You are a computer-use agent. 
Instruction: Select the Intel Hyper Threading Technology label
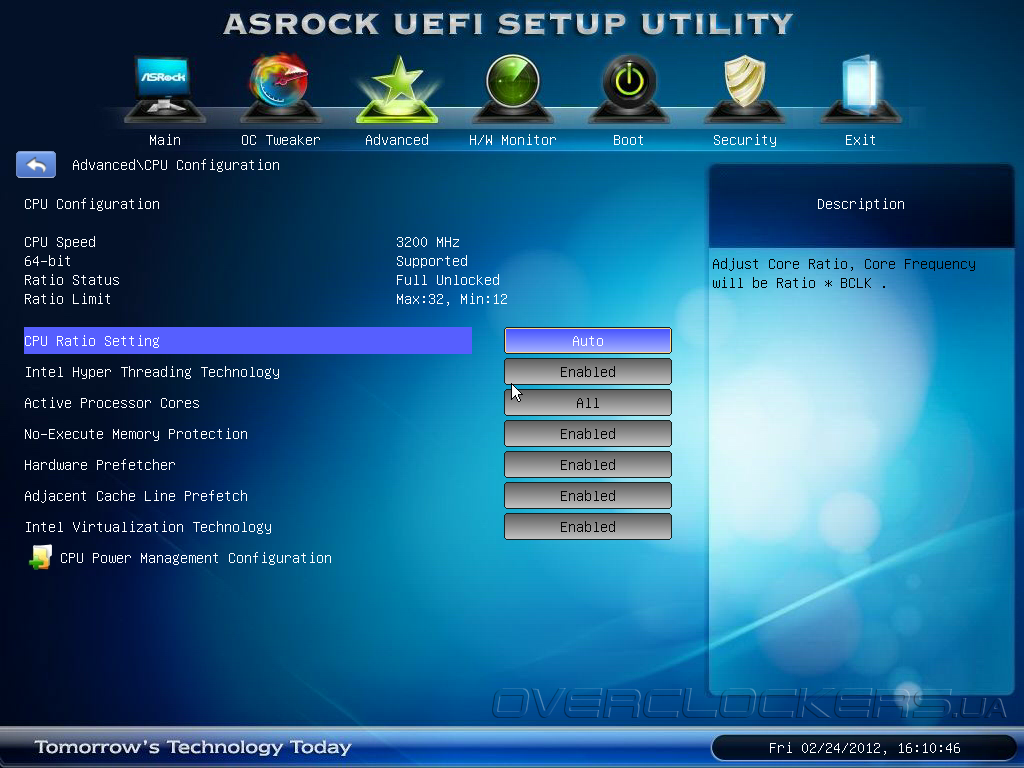coord(152,372)
